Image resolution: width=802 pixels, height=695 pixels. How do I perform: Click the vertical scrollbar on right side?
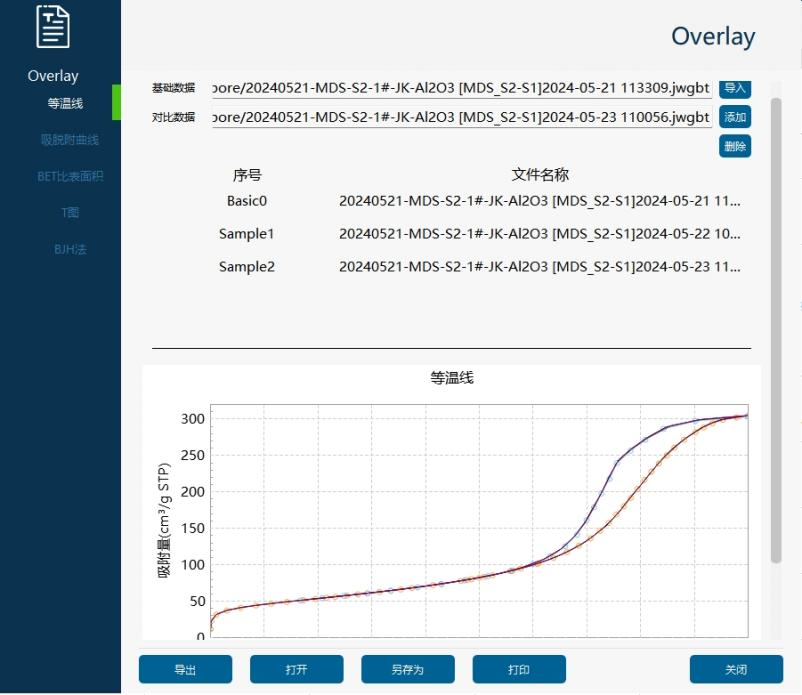(x=776, y=330)
